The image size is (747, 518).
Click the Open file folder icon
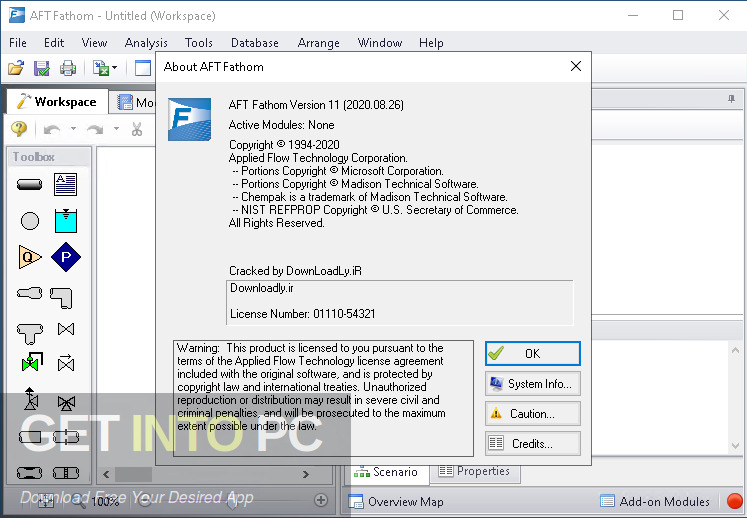click(16, 68)
